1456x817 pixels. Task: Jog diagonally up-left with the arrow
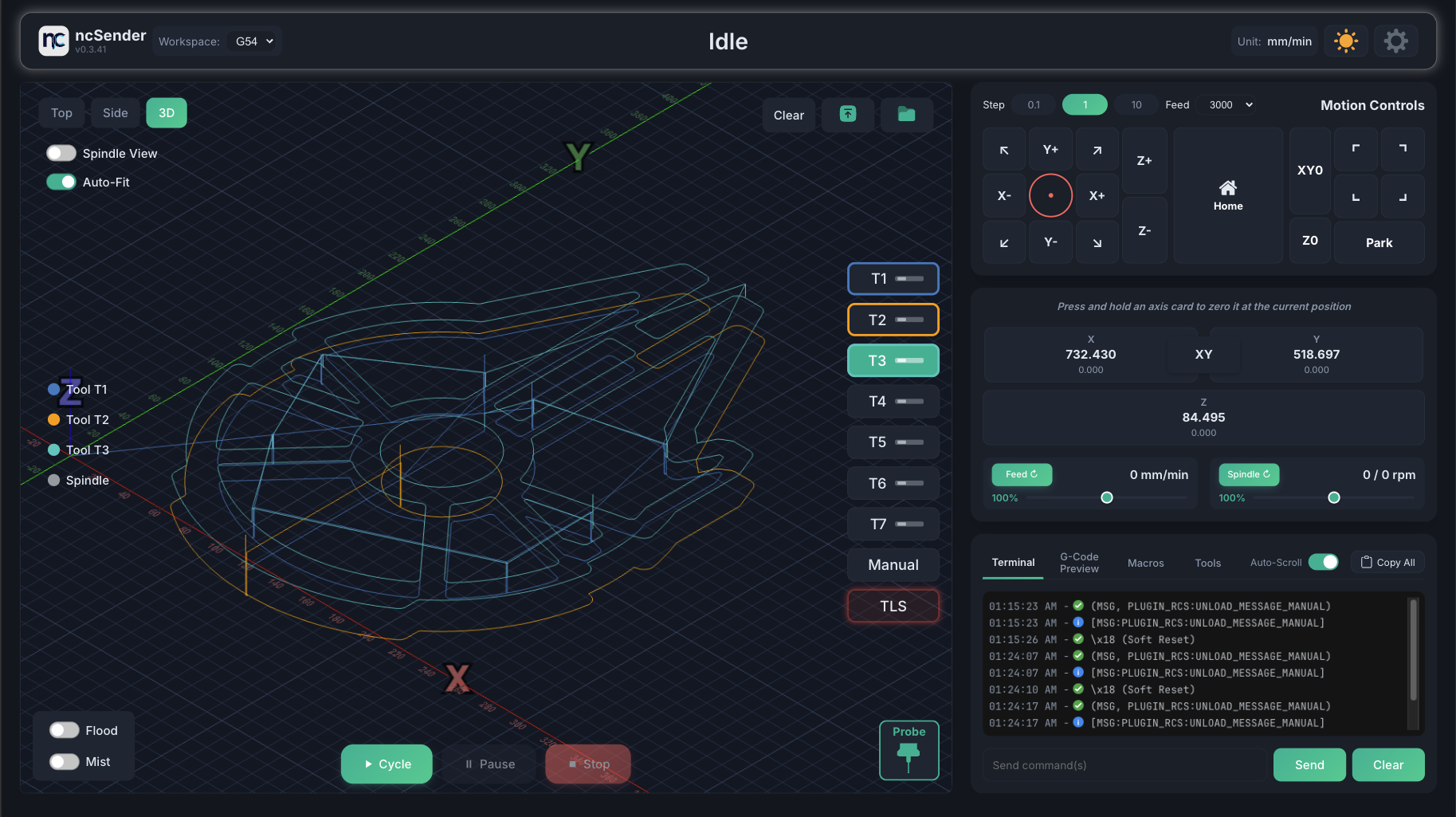[1004, 150]
